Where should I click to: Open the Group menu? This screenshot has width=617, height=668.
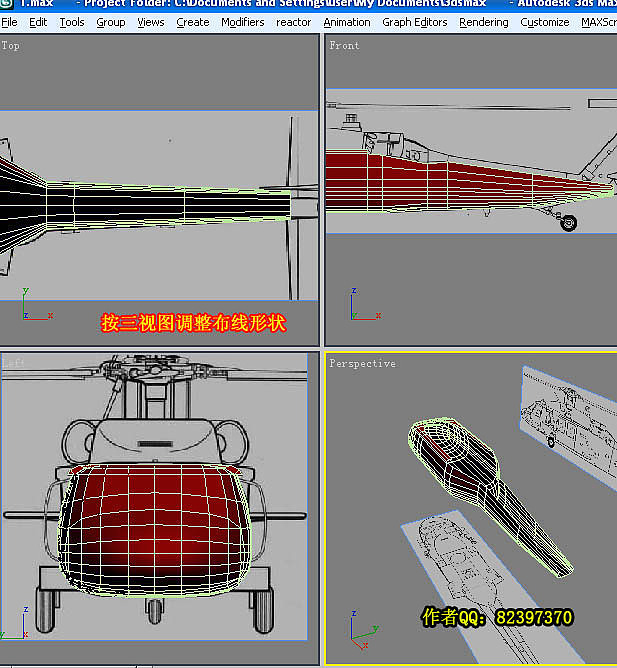pyautogui.click(x=111, y=22)
